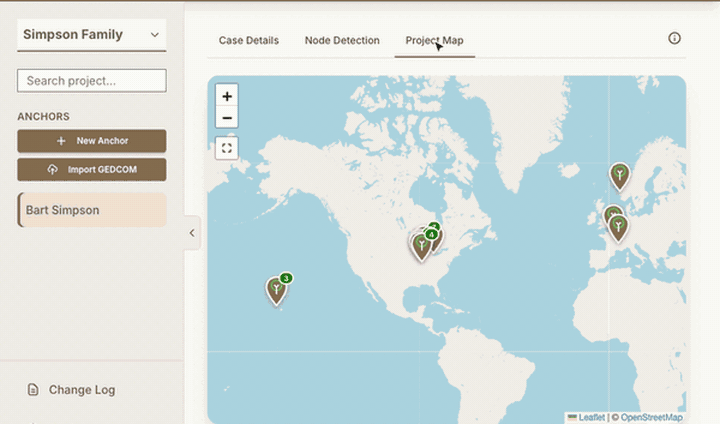Zoom out on the map
This screenshot has width=720, height=424.
click(x=227, y=118)
